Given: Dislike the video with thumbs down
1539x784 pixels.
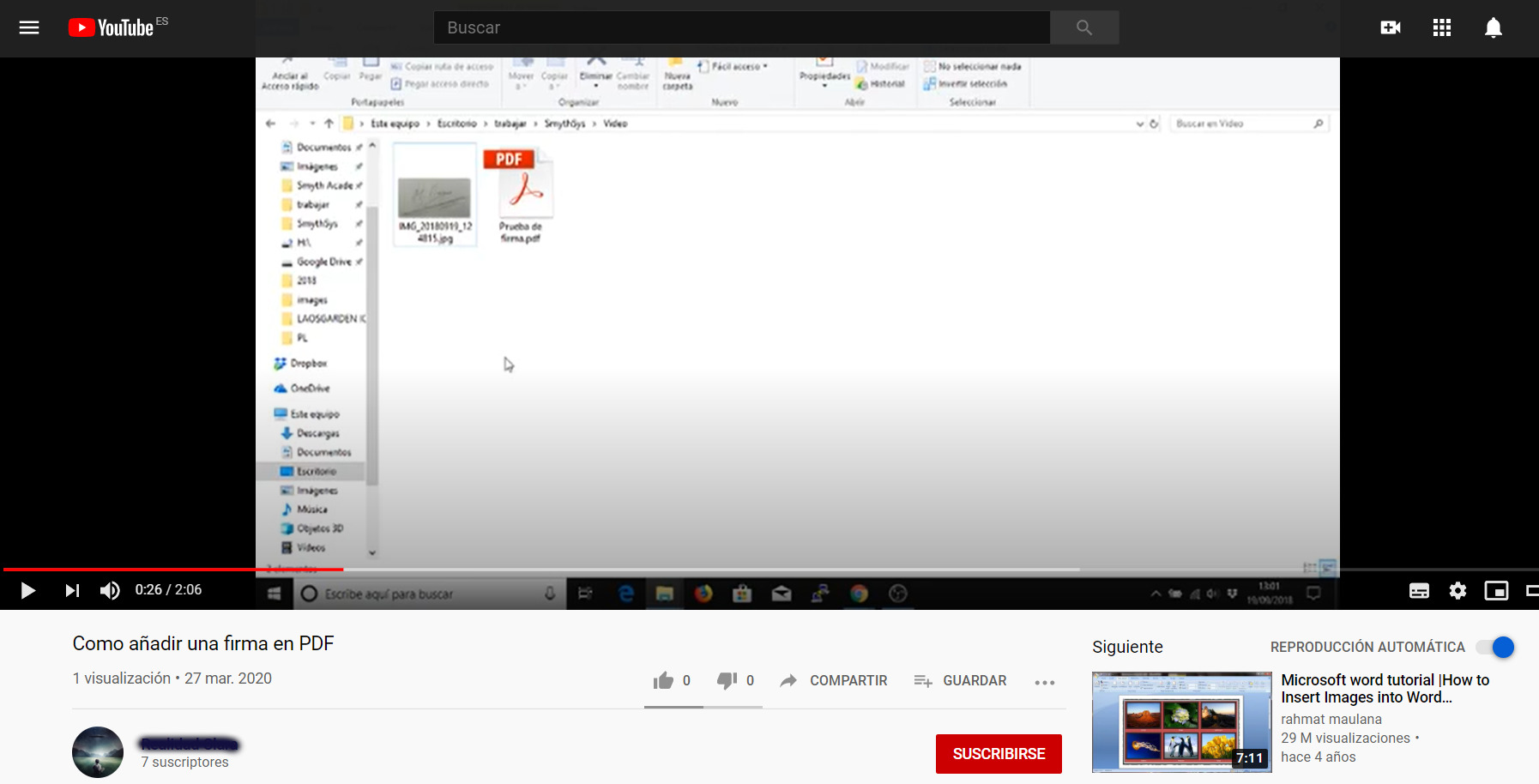Looking at the screenshot, I should point(727,681).
